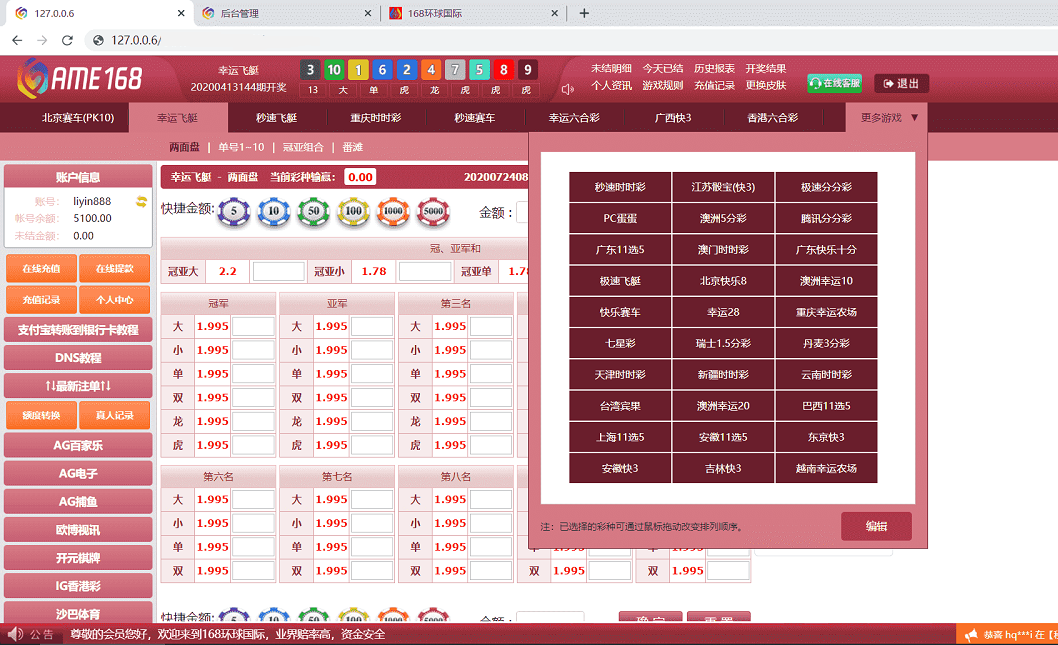Toggle 北京快乐8 game selection
The image size is (1058, 645).
(x=723, y=281)
